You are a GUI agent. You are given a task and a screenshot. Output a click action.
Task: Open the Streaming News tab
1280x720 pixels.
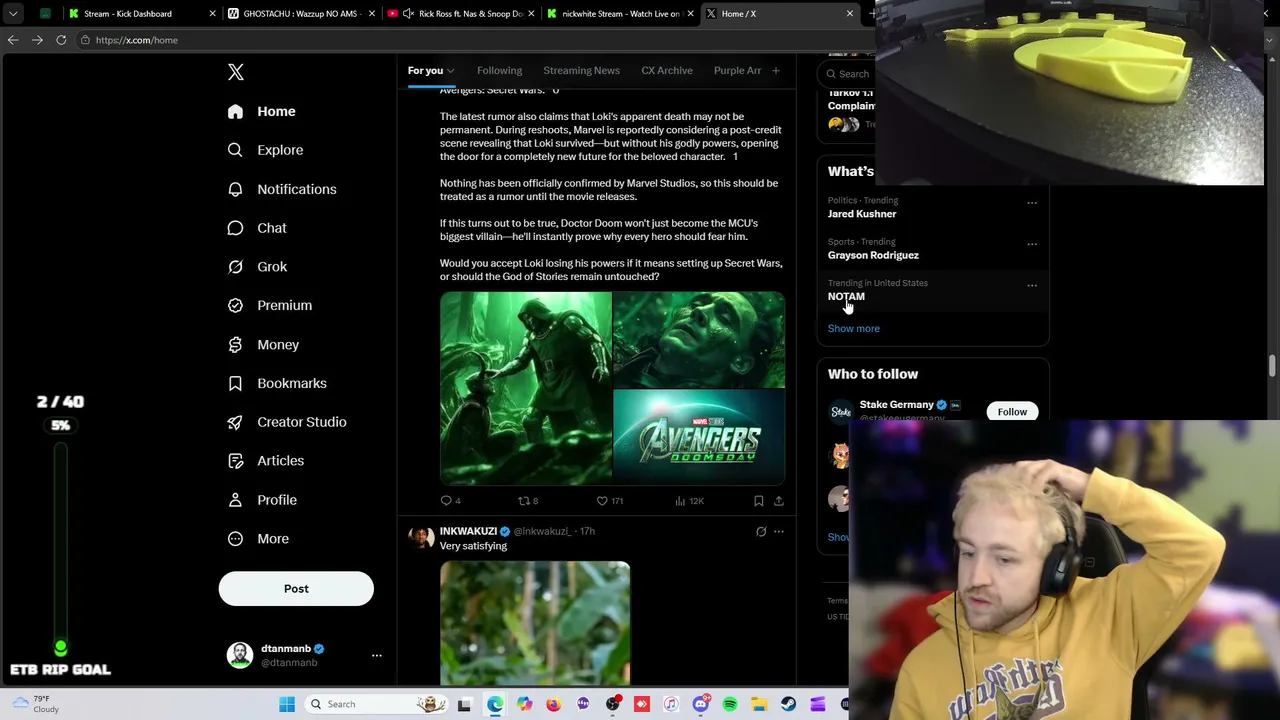pyautogui.click(x=581, y=71)
